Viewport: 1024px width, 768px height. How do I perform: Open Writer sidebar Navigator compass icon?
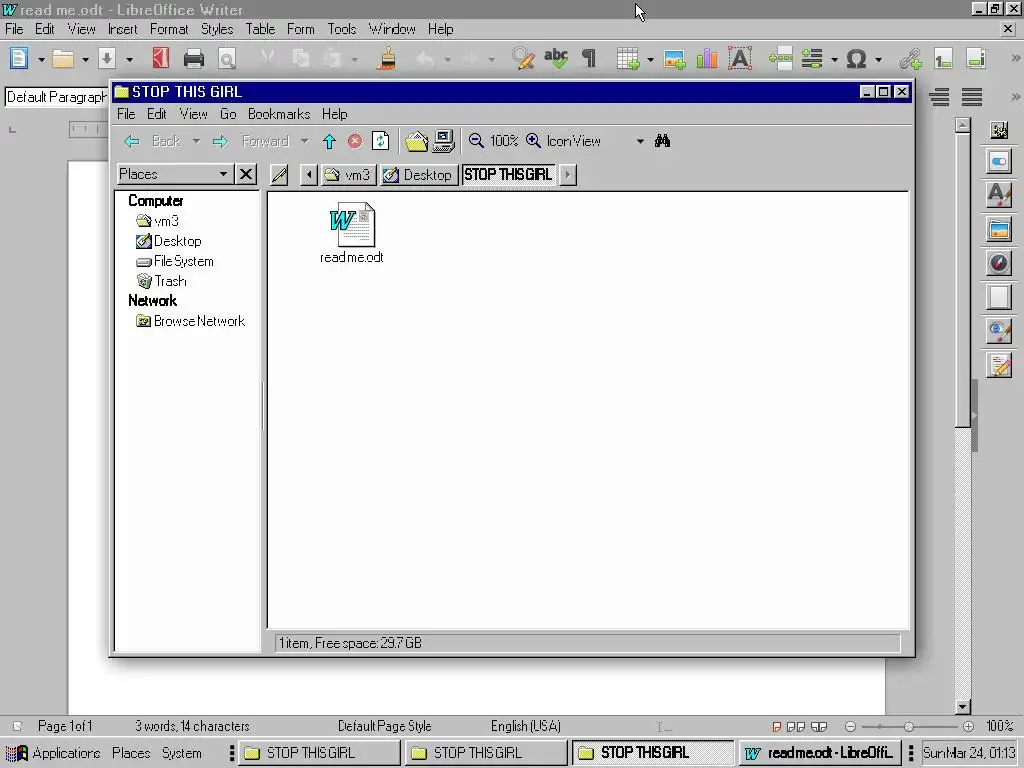point(999,263)
